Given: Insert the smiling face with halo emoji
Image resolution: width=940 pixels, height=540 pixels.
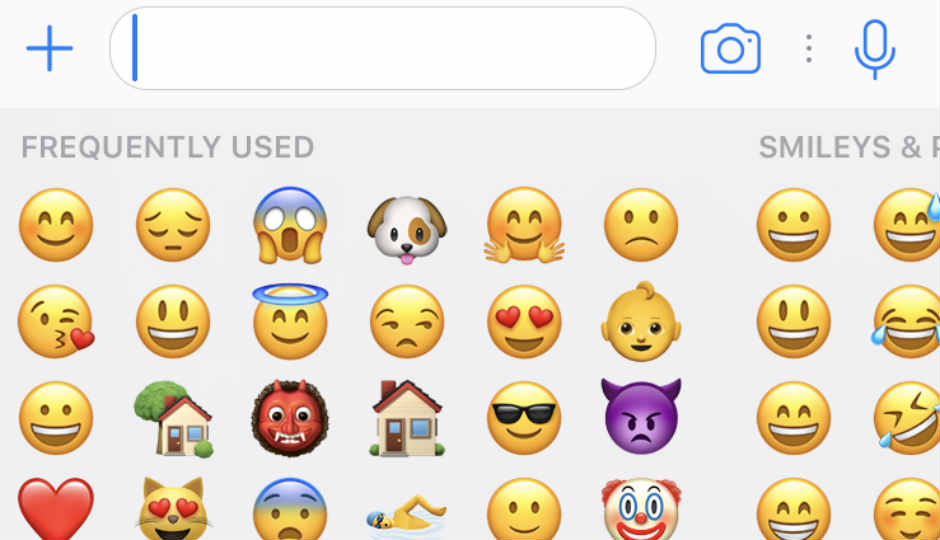Looking at the screenshot, I should pos(290,321).
